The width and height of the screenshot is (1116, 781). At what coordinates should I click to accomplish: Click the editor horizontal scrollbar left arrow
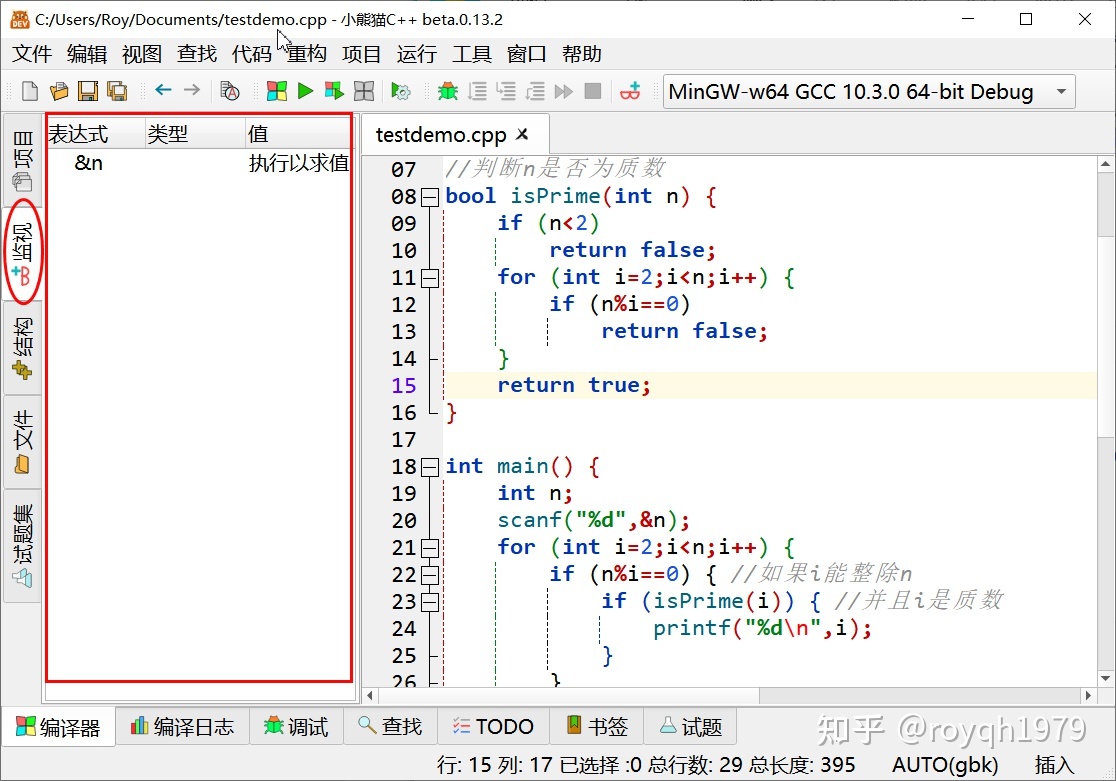click(x=370, y=695)
